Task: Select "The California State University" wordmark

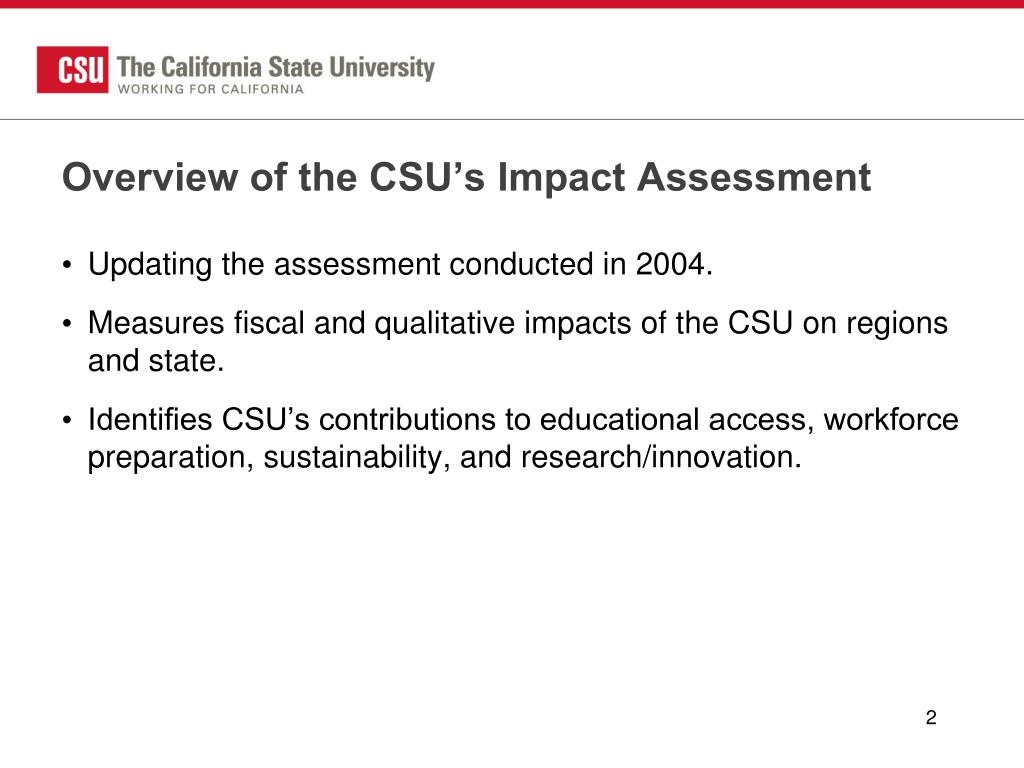Action: click(276, 67)
